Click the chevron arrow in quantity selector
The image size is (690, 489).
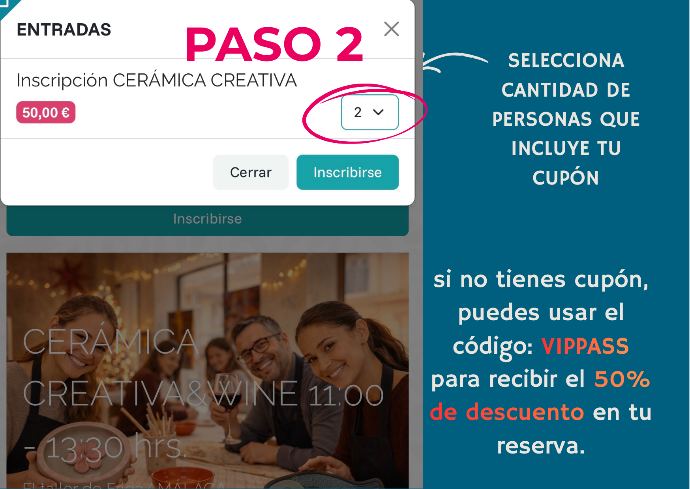378,112
